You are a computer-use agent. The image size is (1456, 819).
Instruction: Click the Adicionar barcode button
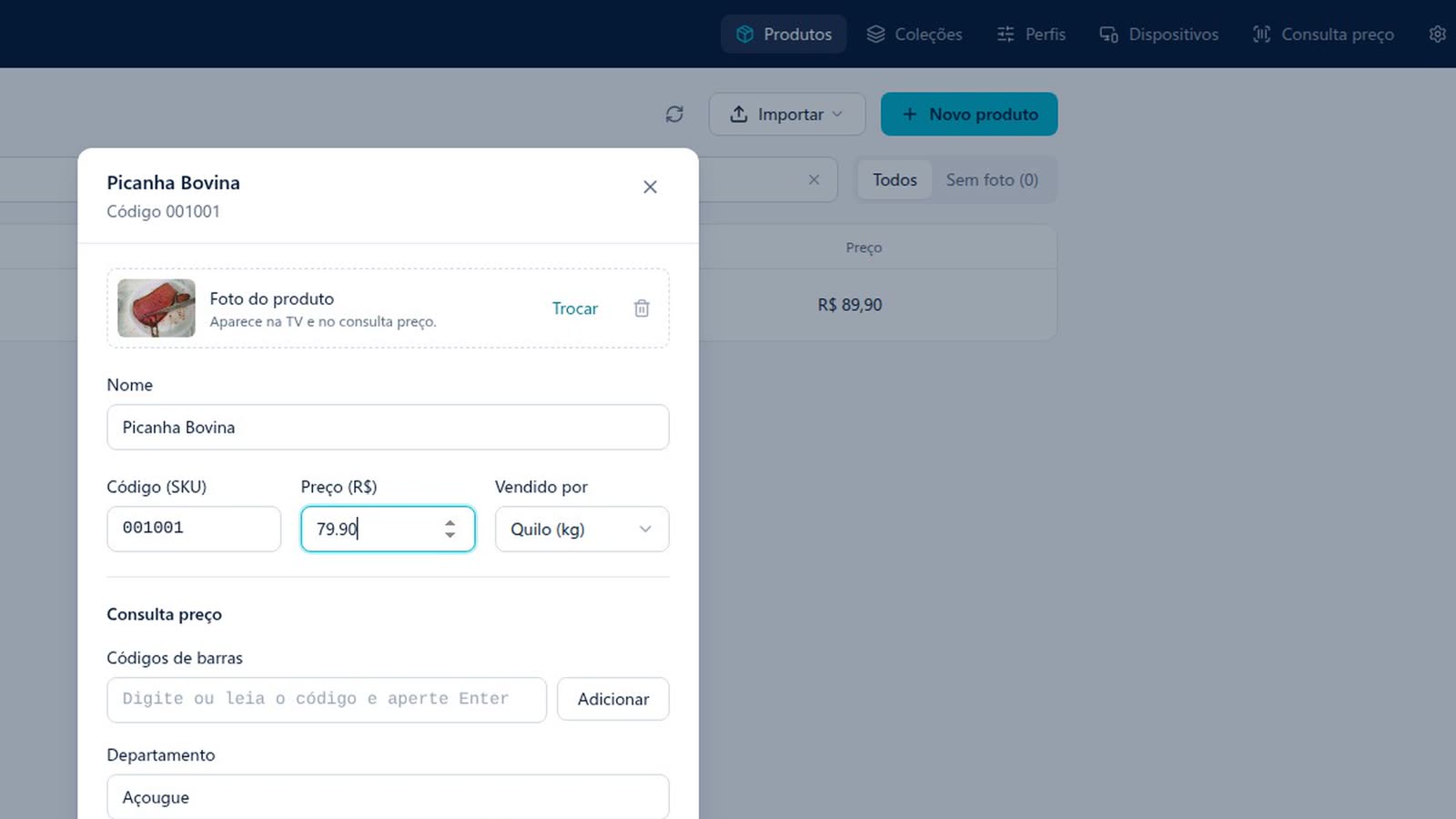point(613,699)
